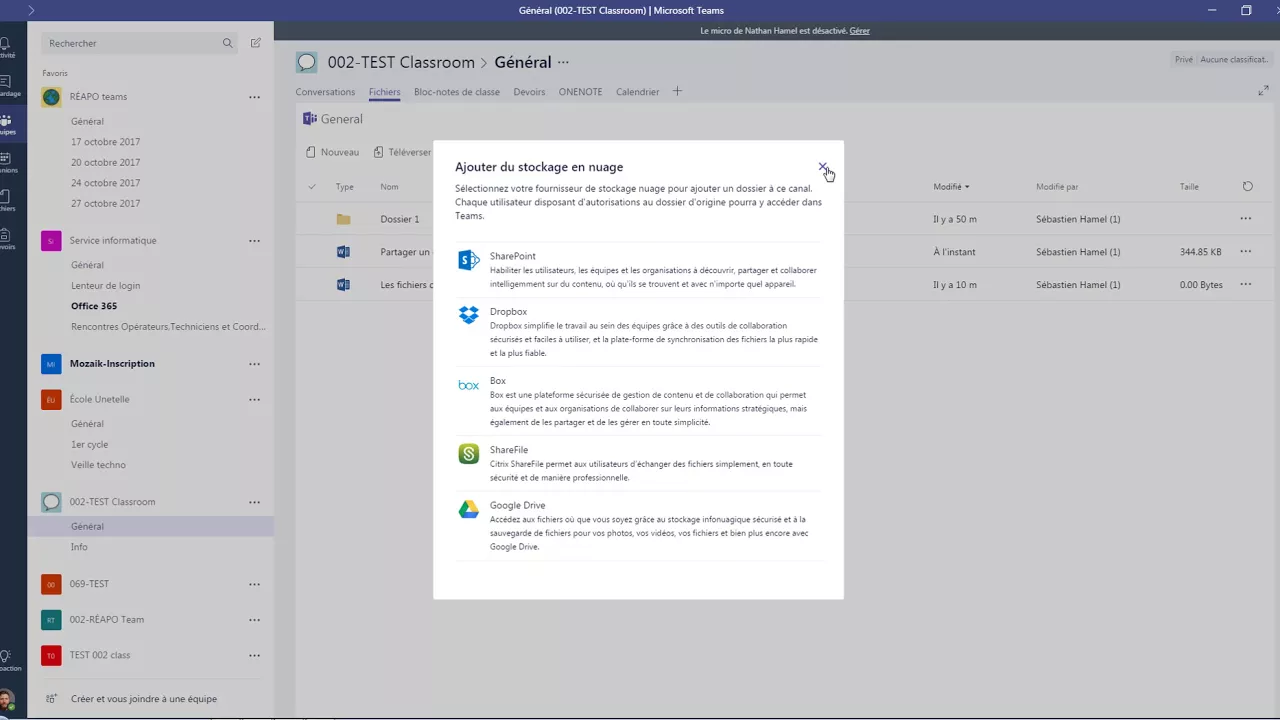Image resolution: width=1280 pixels, height=720 pixels.
Task: Refresh the file list icon
Action: (1247, 186)
